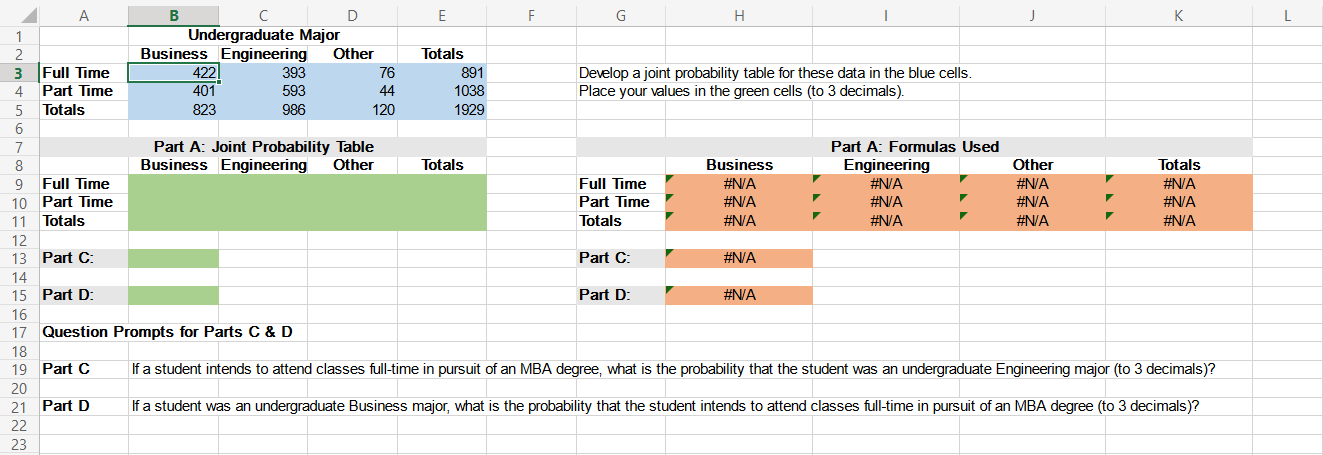Image resolution: width=1323 pixels, height=455 pixels.
Task: Select column L header
Action: (1287, 14)
